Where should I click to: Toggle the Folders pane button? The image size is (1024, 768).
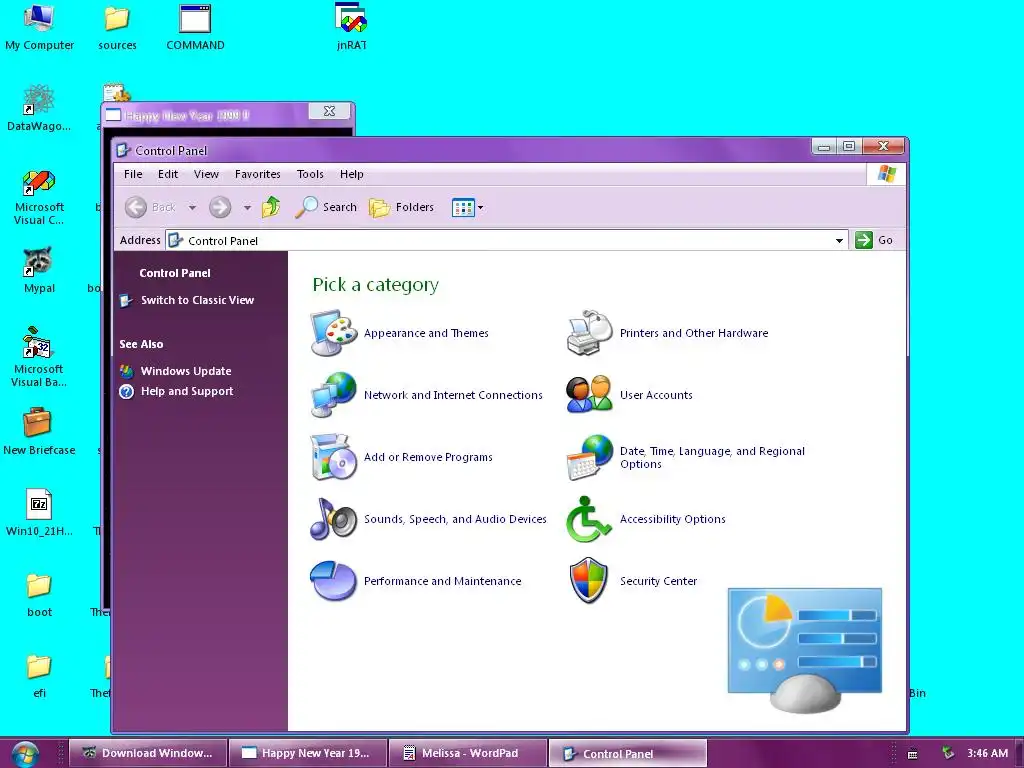click(x=402, y=207)
